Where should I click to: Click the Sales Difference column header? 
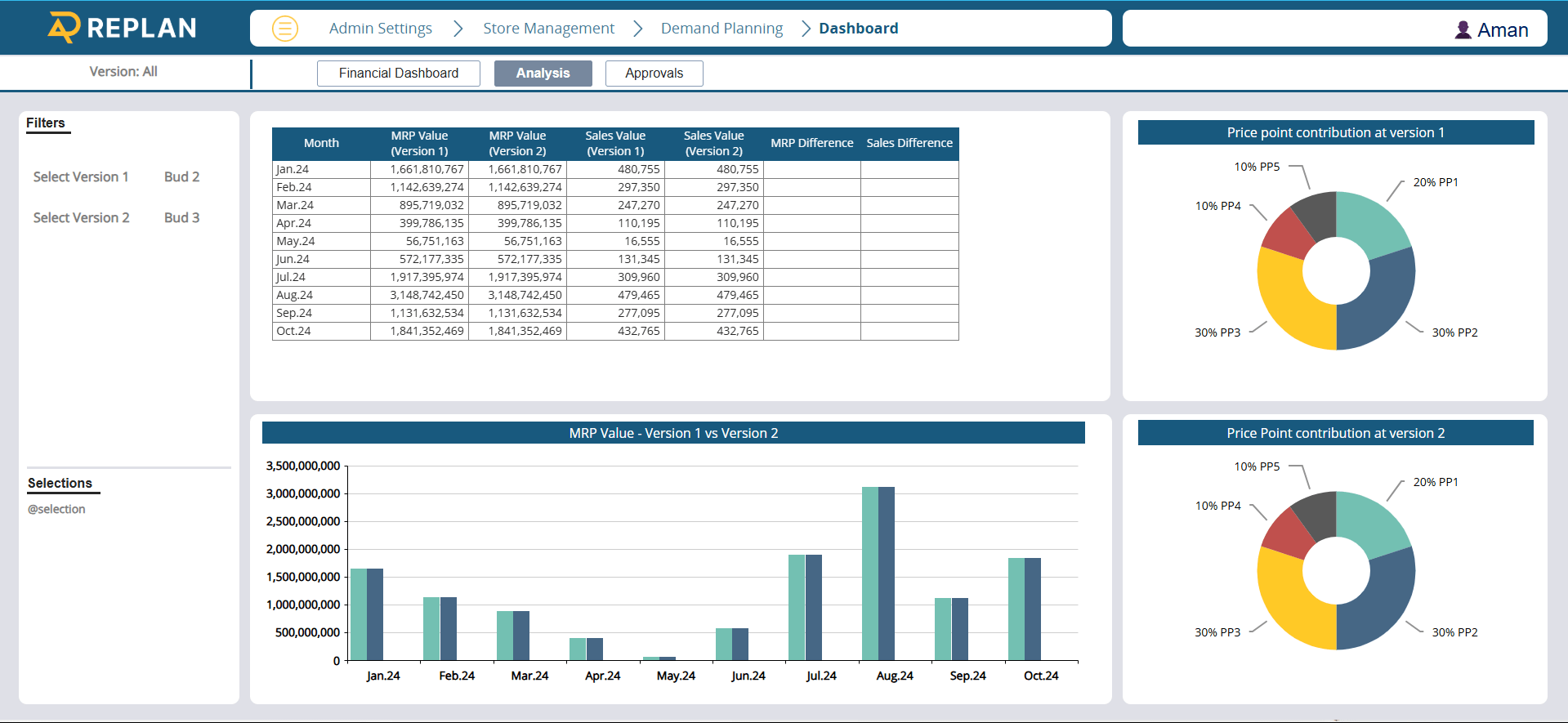click(909, 143)
